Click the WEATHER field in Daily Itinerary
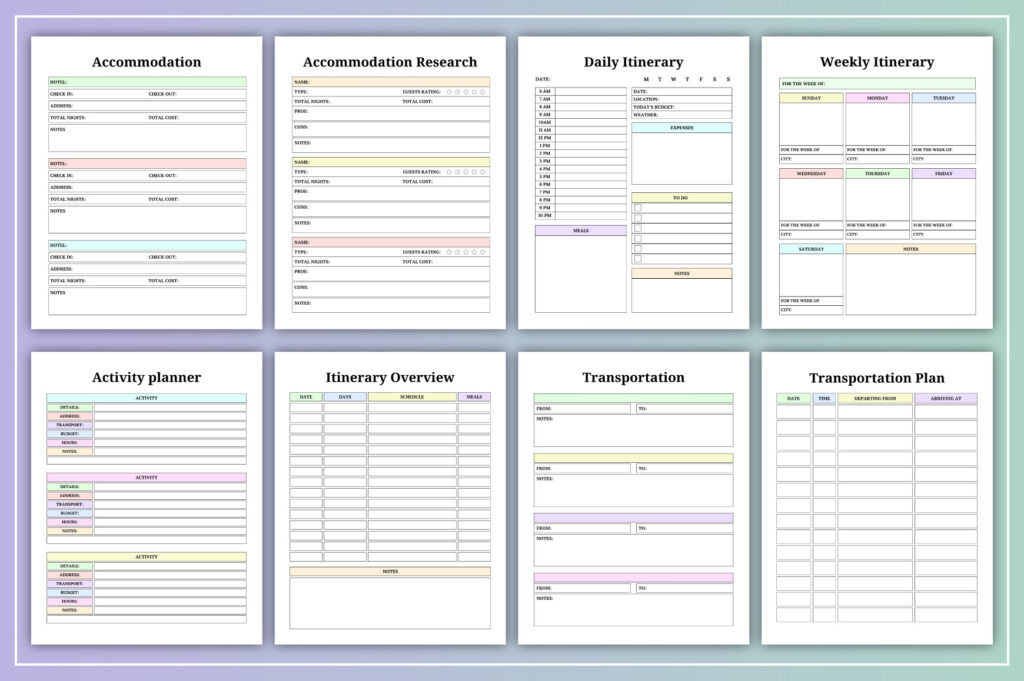This screenshot has height=681, width=1024. (682, 115)
